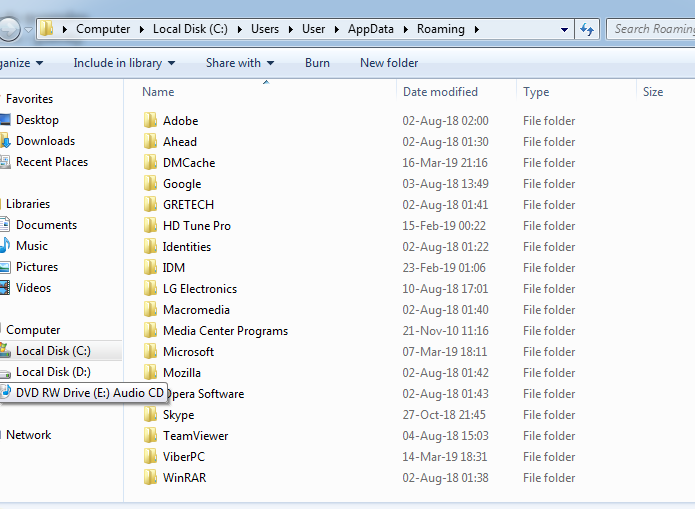Click the Microsoft folder icon
The width and height of the screenshot is (695, 509).
point(150,351)
